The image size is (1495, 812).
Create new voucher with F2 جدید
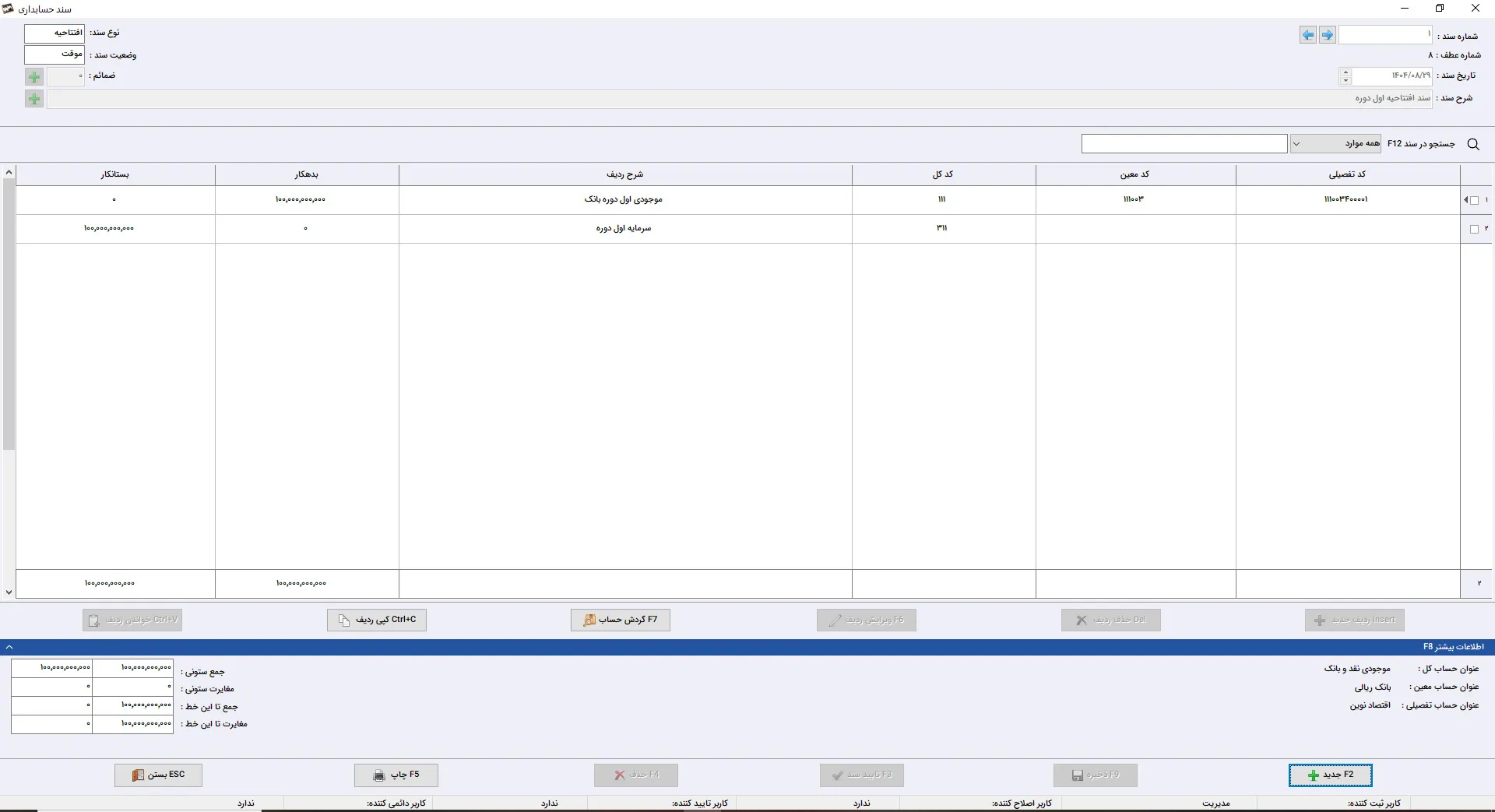click(x=1331, y=775)
